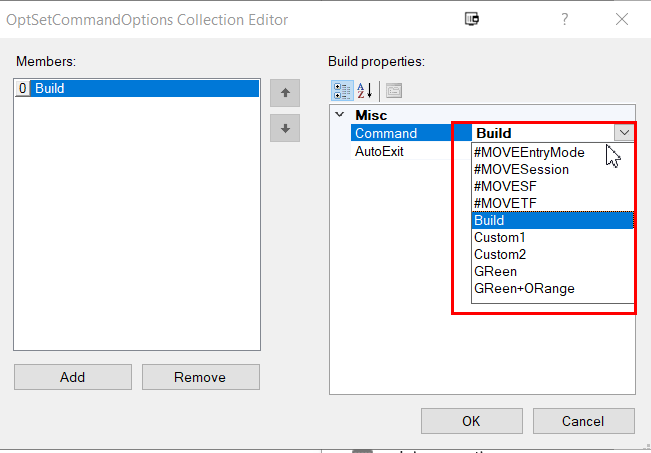Viewport: 651px width, 453px height.
Task: Close the Collection Editor dialog
Action: 622,18
